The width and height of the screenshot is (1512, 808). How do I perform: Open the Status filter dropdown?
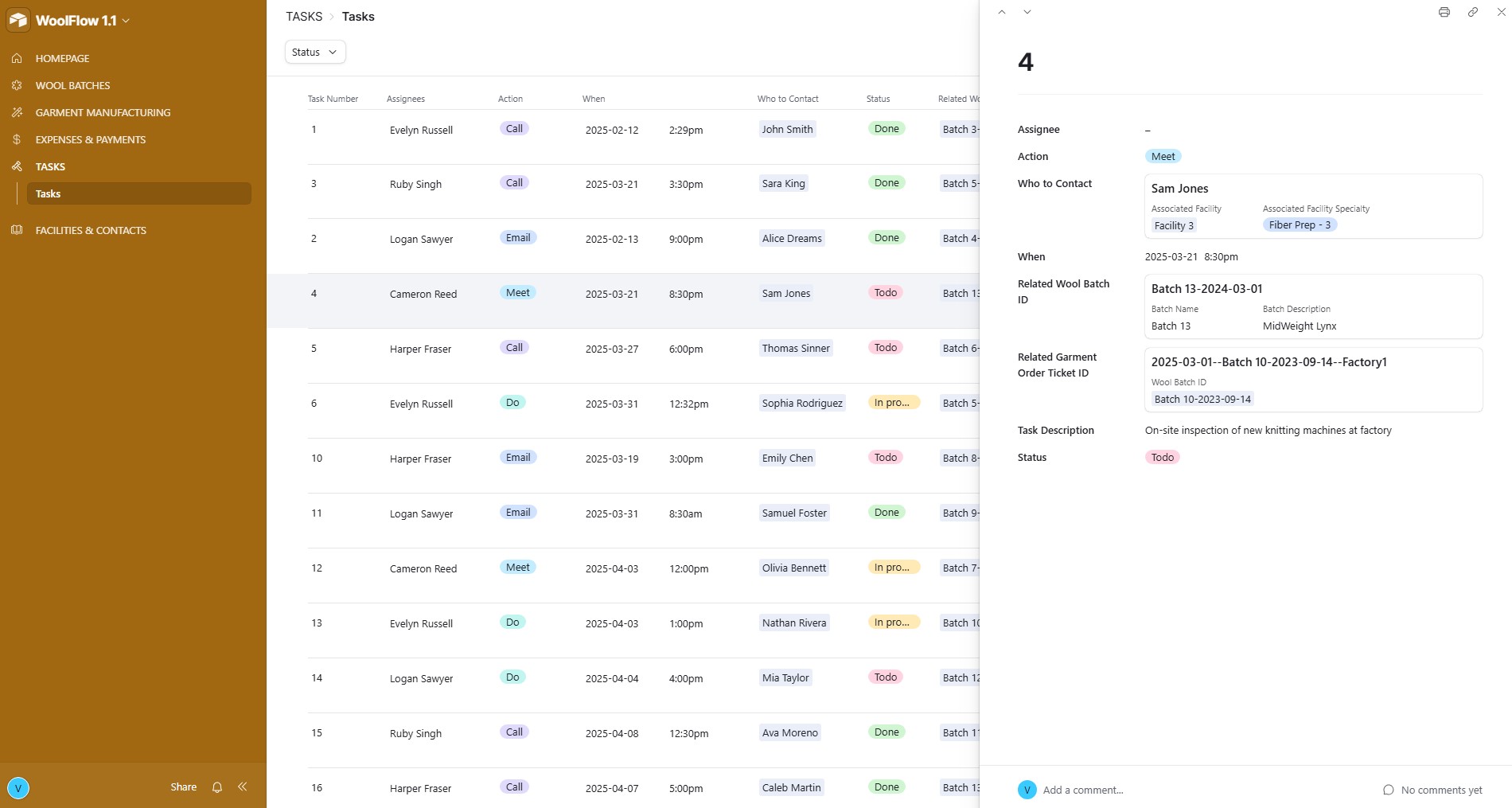pyautogui.click(x=315, y=53)
